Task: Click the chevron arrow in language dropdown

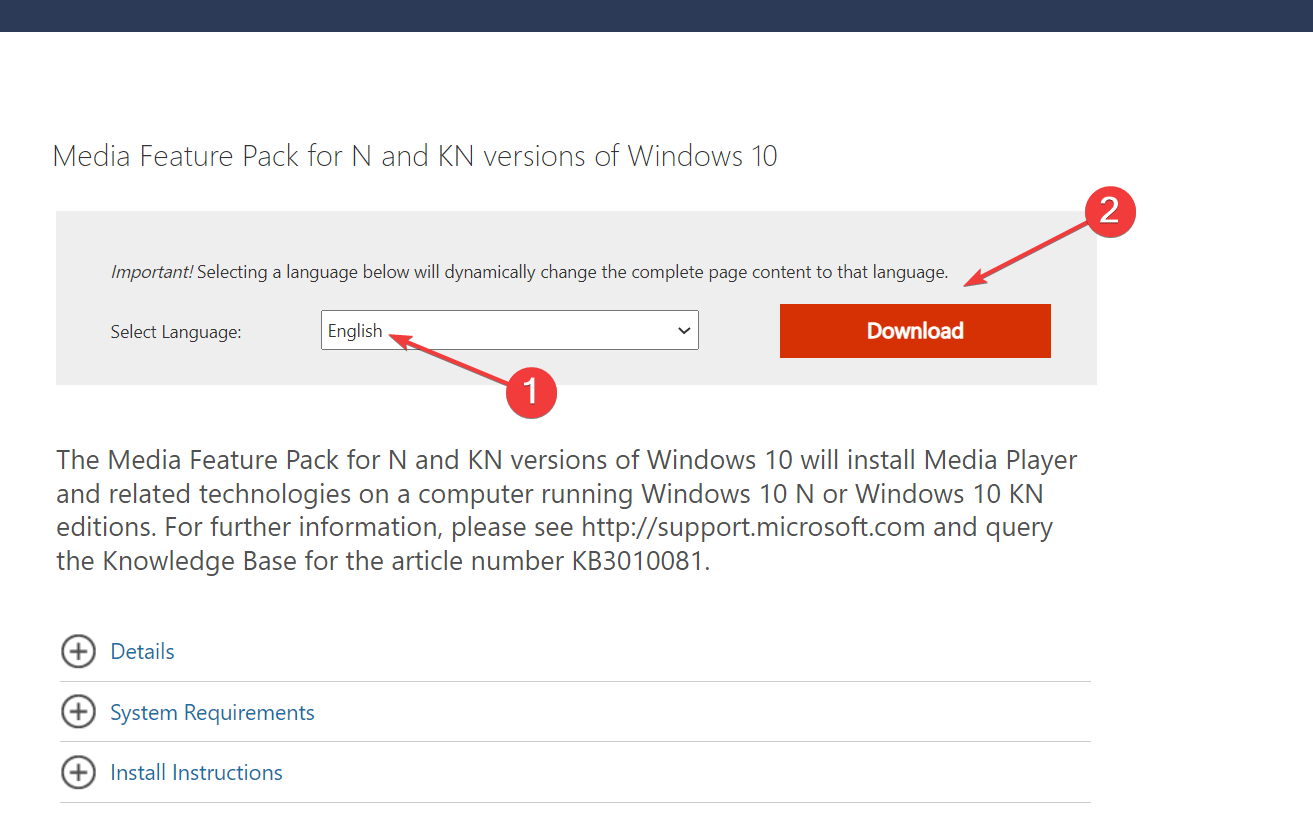Action: (x=684, y=331)
